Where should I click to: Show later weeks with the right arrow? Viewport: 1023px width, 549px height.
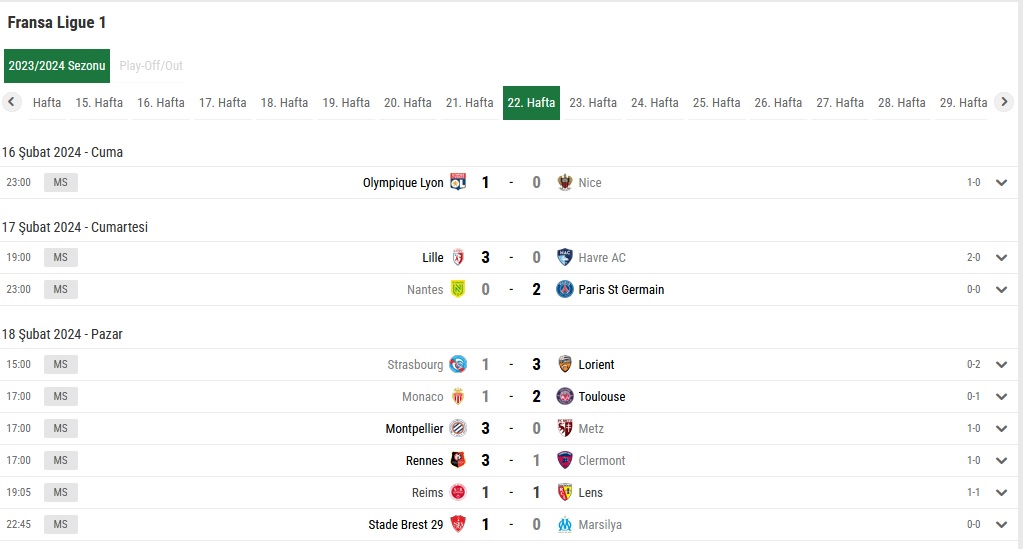click(1004, 102)
